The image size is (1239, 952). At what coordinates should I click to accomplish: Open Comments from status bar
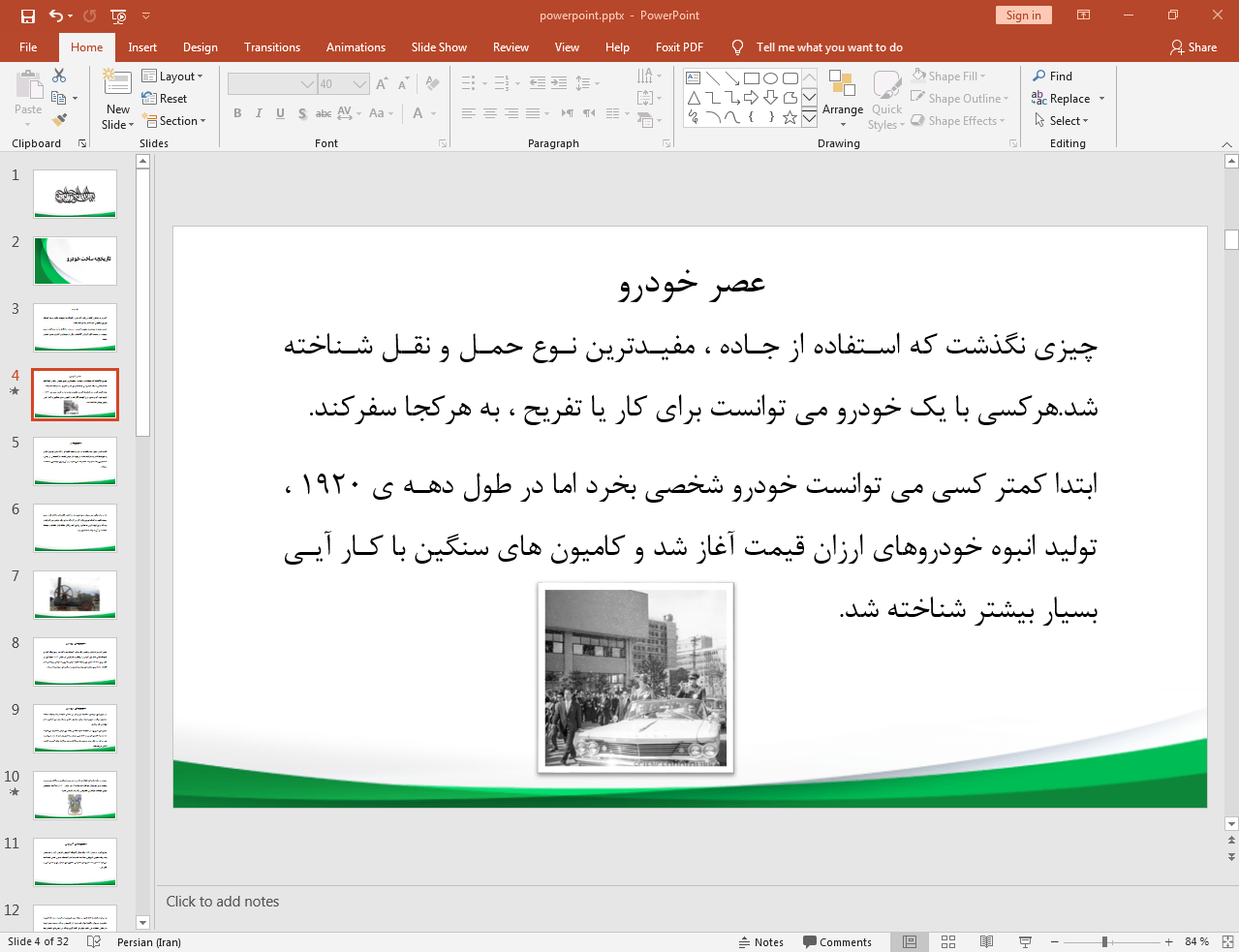coord(838,941)
